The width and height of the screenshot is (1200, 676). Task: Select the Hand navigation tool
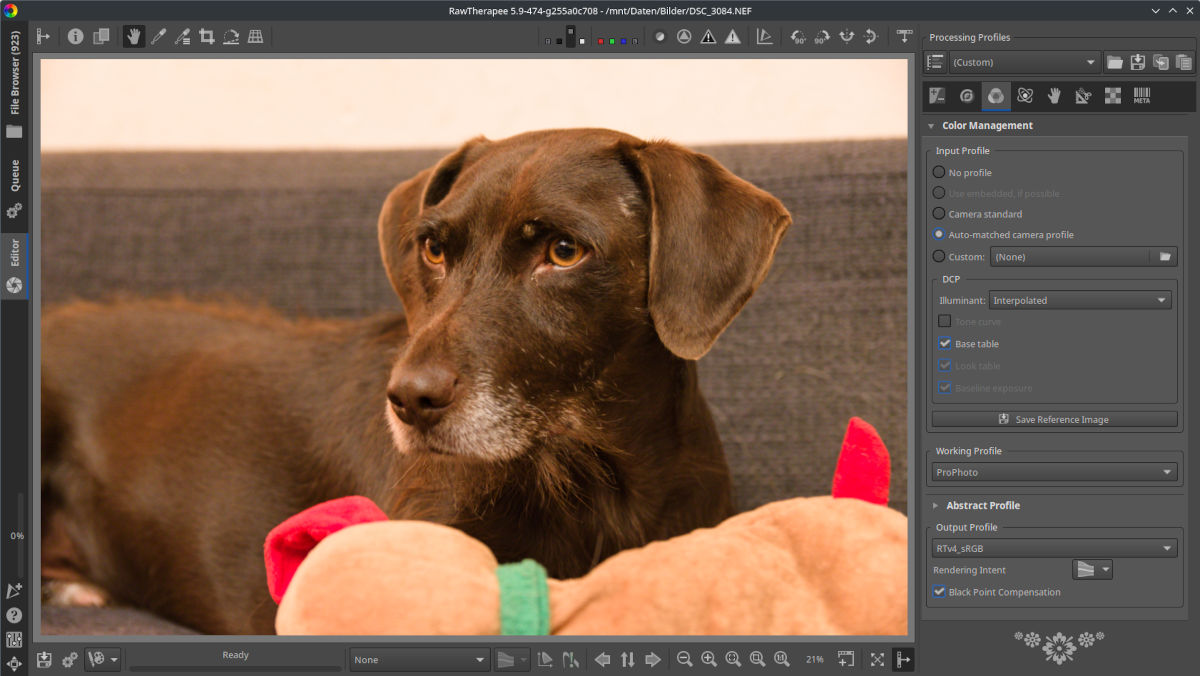[x=133, y=37]
